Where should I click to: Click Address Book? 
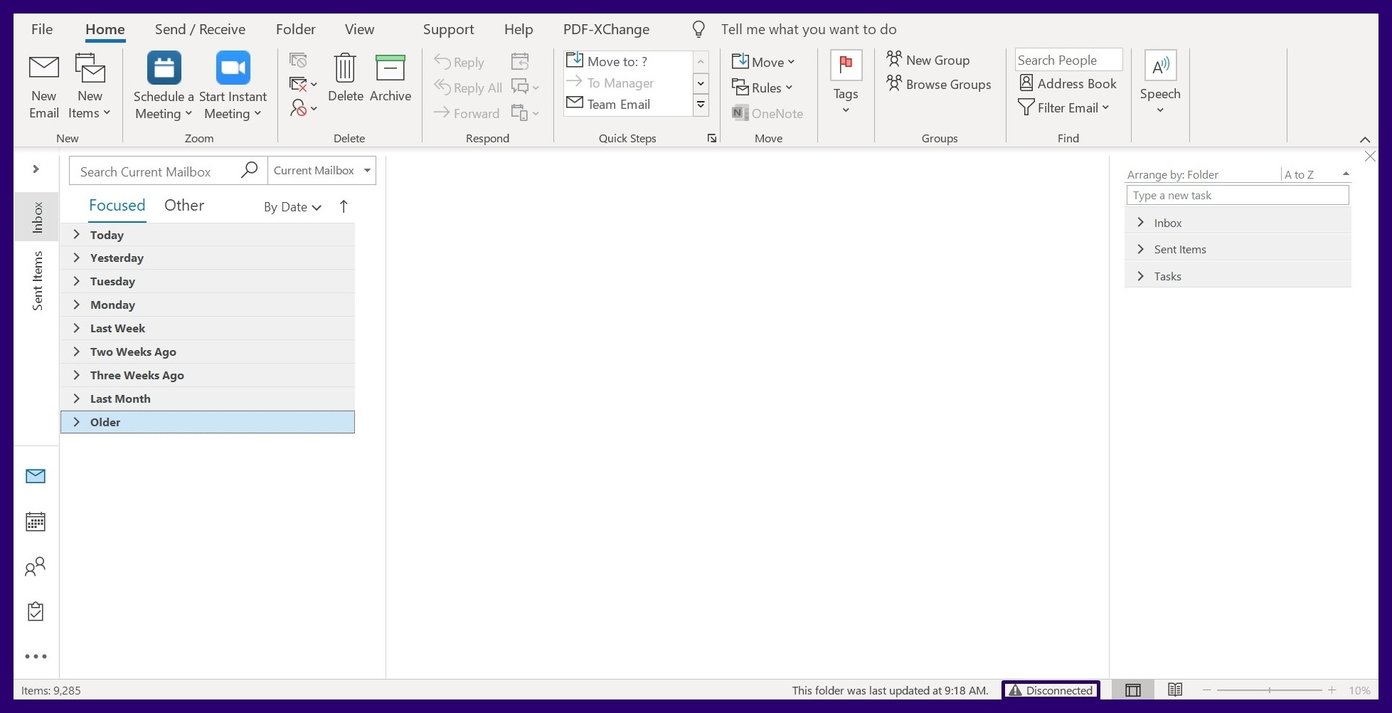pos(1067,84)
